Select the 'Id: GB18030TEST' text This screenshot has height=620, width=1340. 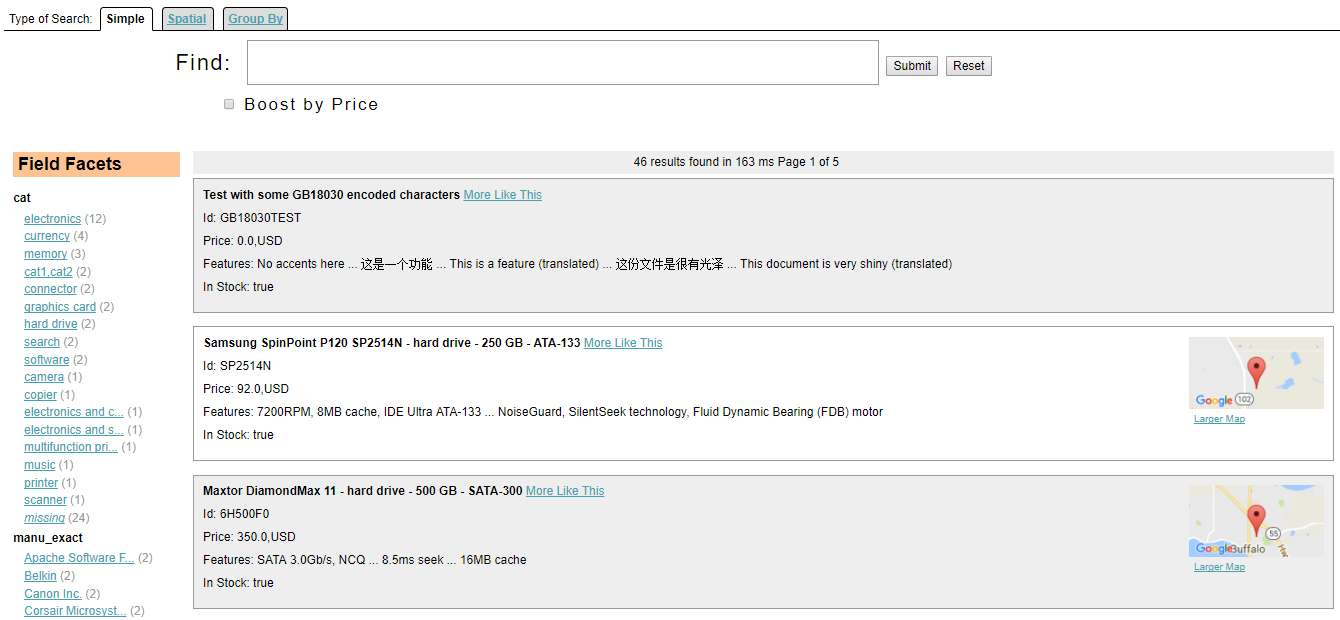click(252, 218)
